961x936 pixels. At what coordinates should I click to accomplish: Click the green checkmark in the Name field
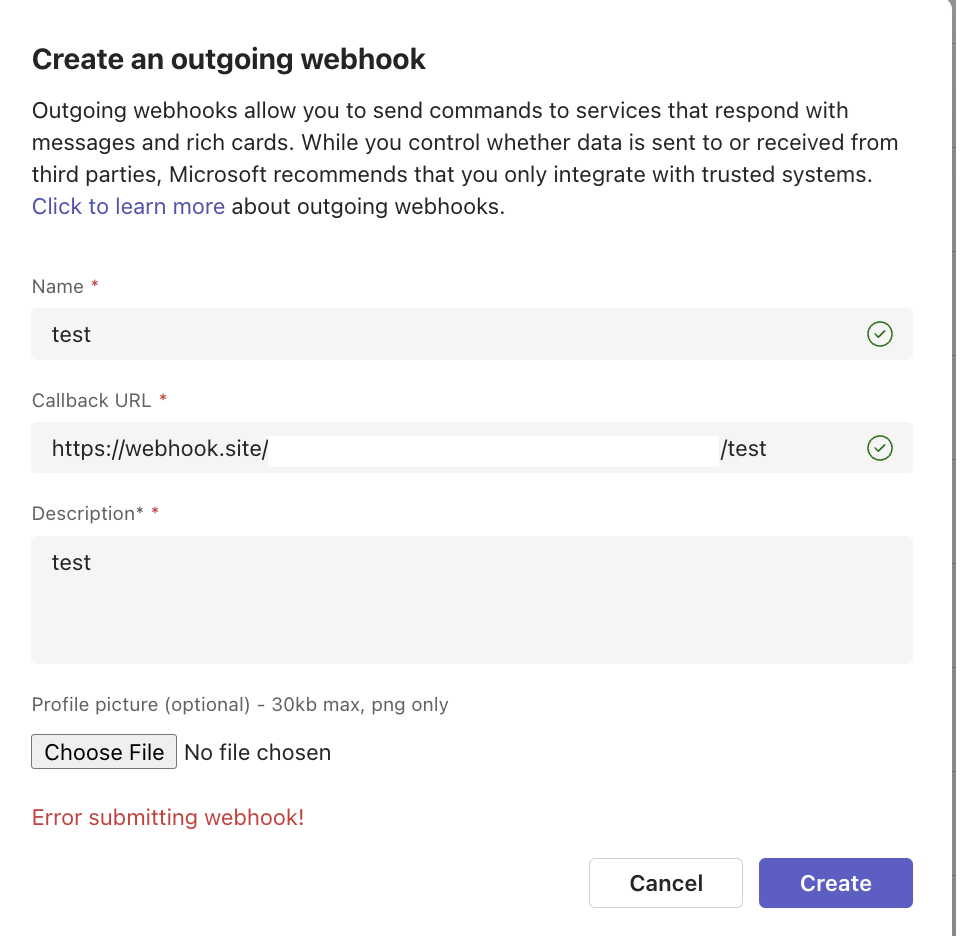pyautogui.click(x=879, y=334)
